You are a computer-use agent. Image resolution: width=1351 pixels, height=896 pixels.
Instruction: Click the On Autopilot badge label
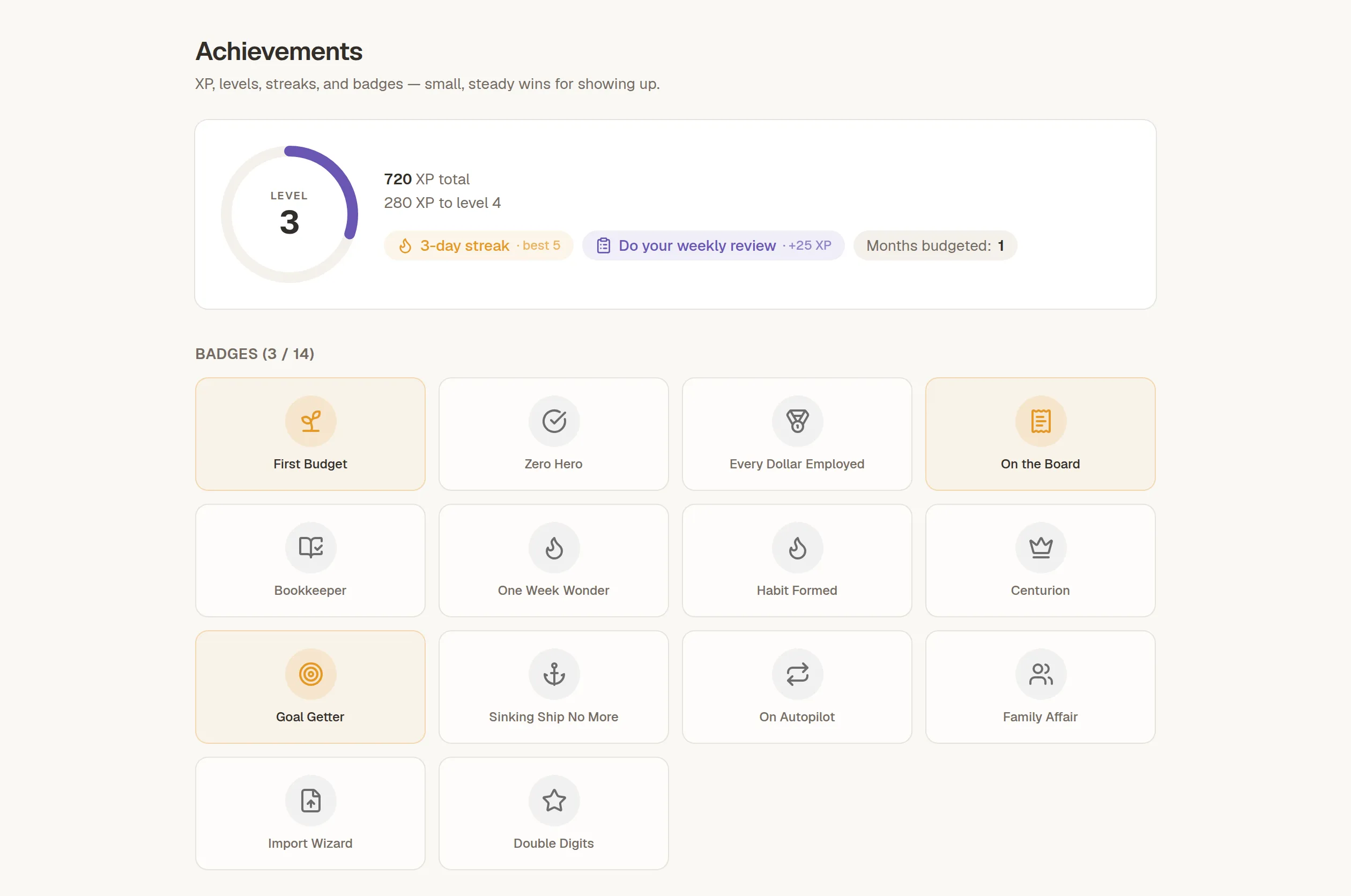(x=797, y=716)
